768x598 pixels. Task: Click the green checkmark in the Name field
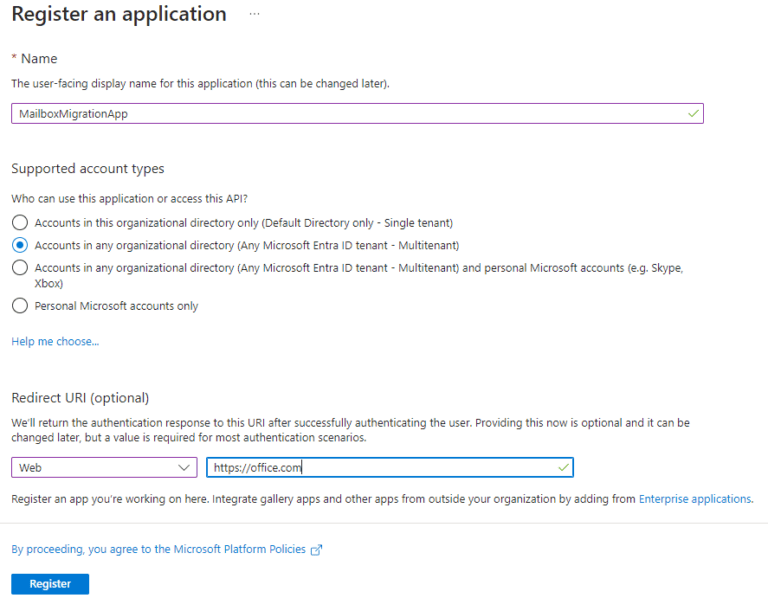693,114
